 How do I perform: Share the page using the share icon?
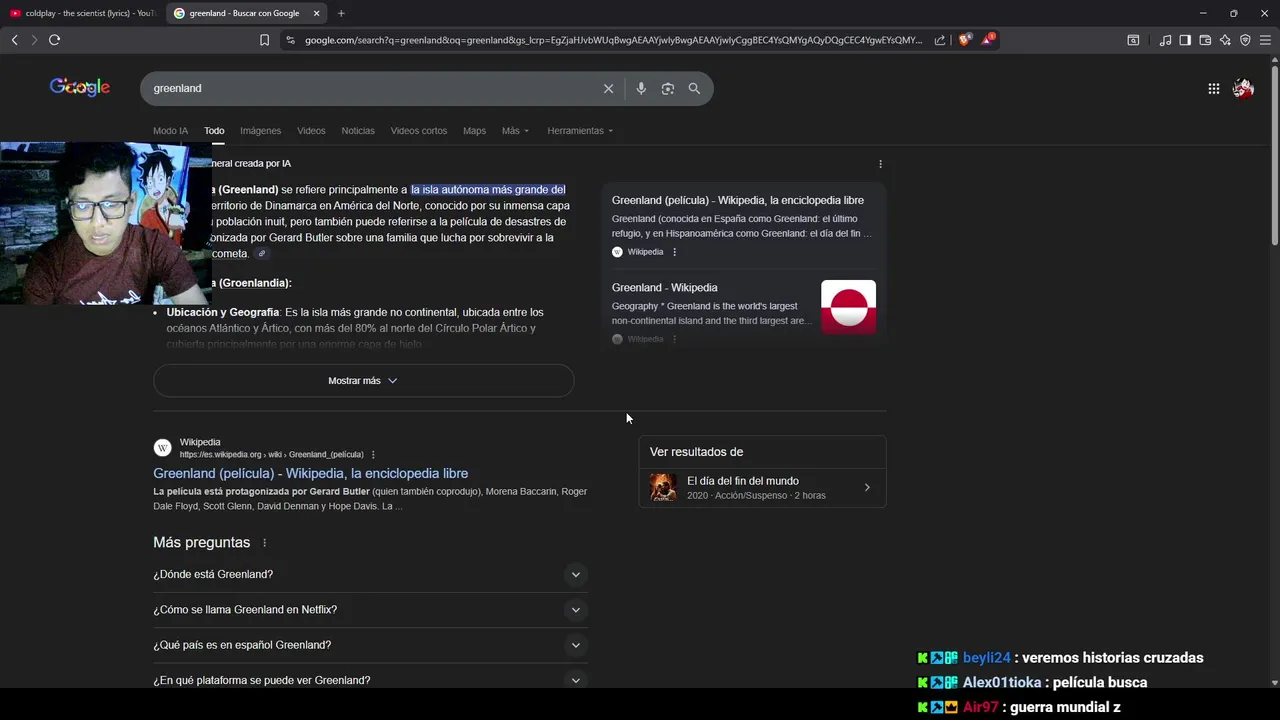click(x=940, y=40)
